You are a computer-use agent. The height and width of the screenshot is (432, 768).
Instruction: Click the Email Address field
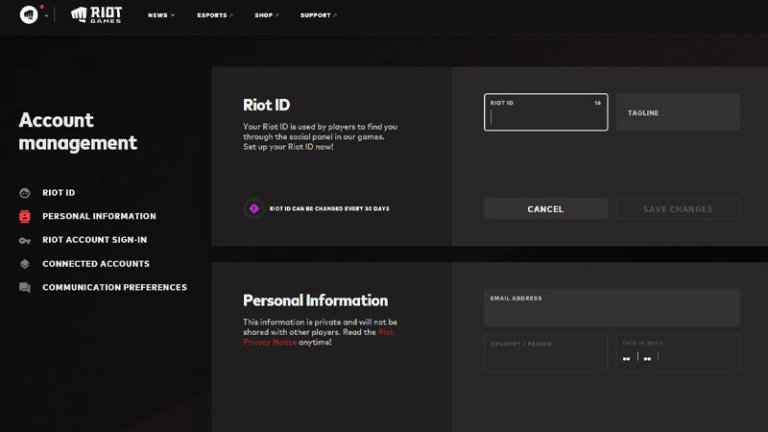(x=611, y=308)
